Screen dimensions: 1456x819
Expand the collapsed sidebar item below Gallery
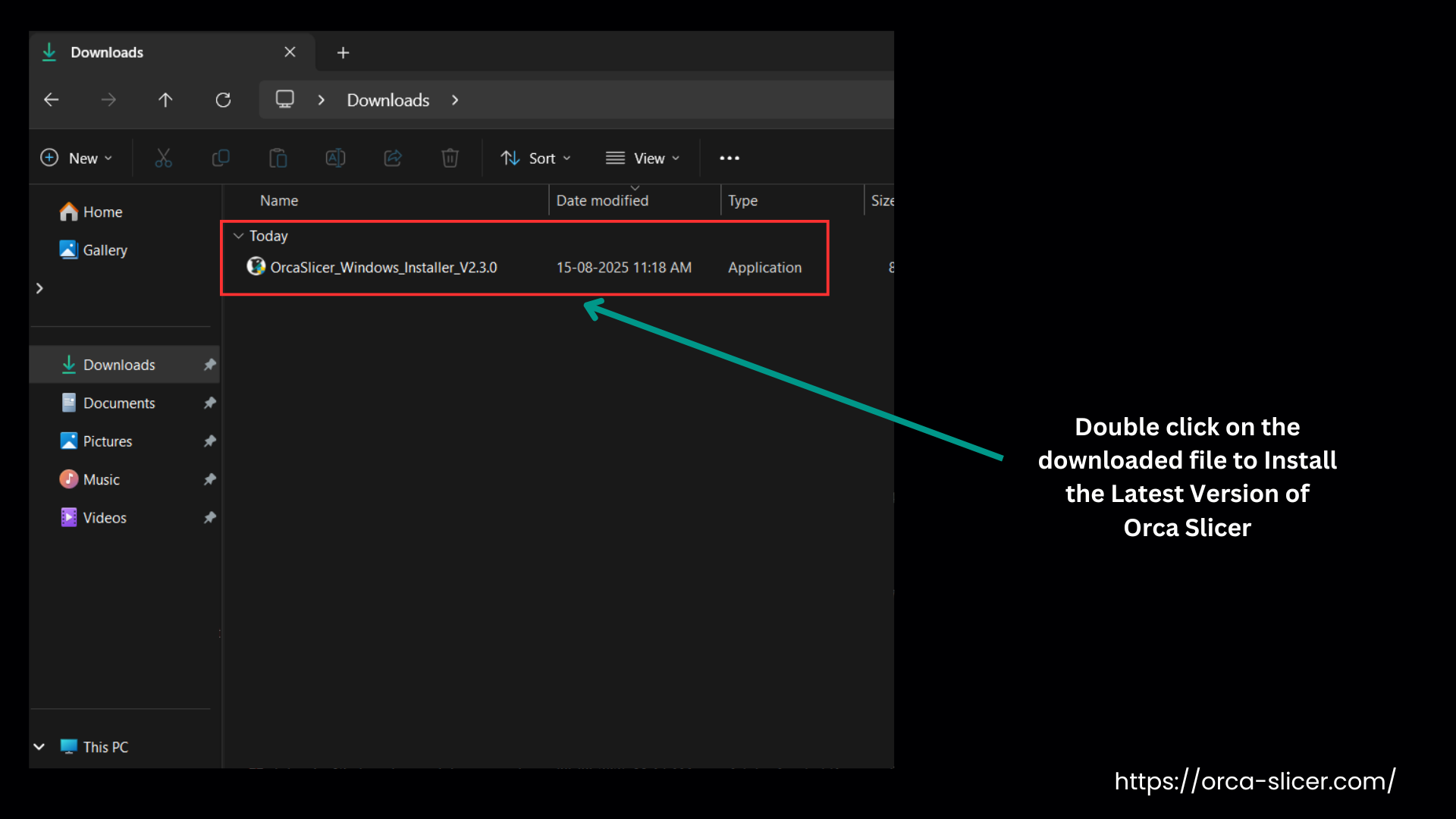pyautogui.click(x=39, y=288)
